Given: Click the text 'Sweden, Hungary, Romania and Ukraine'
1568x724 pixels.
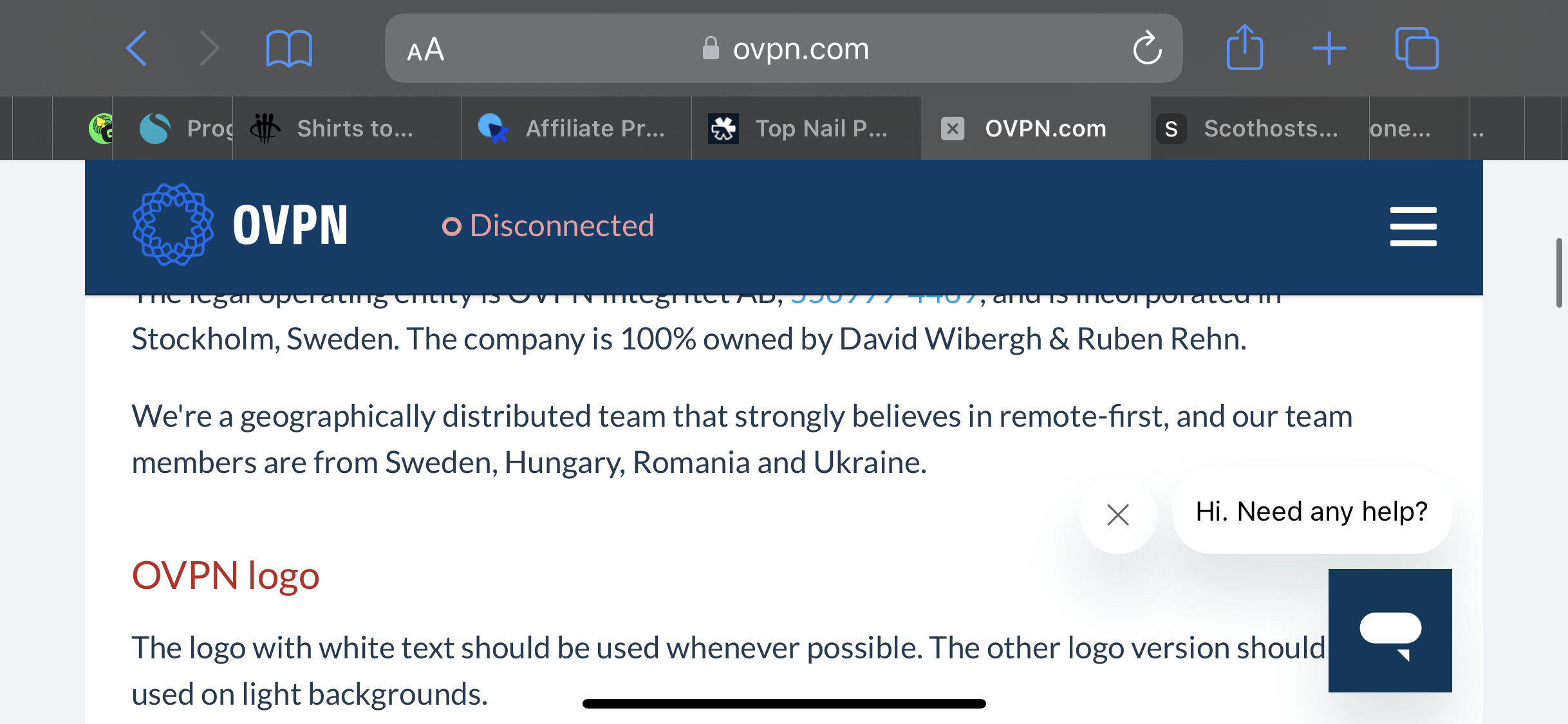Looking at the screenshot, I should click(655, 463).
